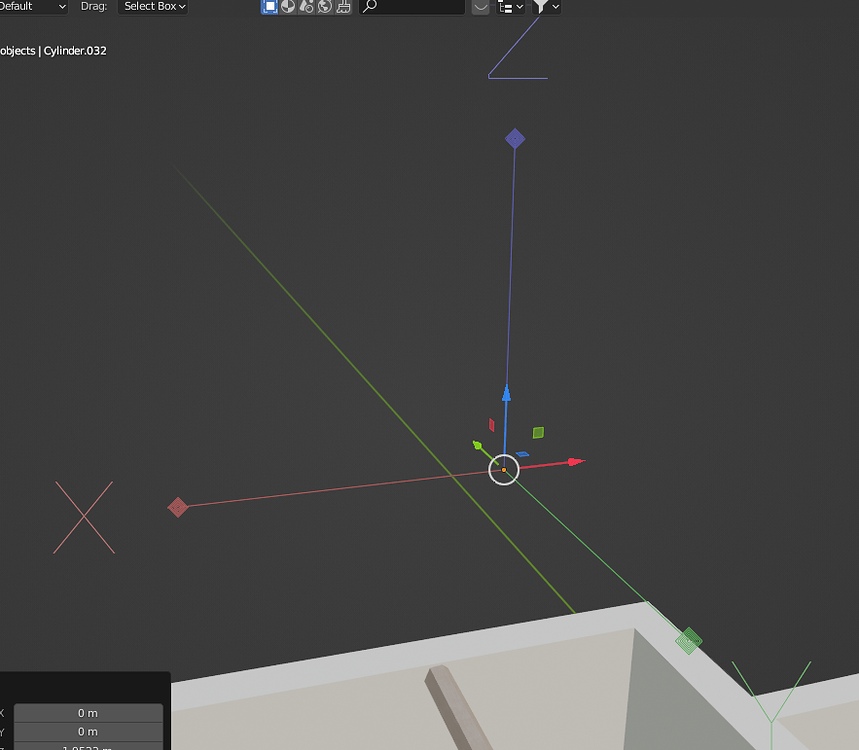The image size is (859, 750).
Task: Click the half-shaded sphere icon
Action: point(288,7)
